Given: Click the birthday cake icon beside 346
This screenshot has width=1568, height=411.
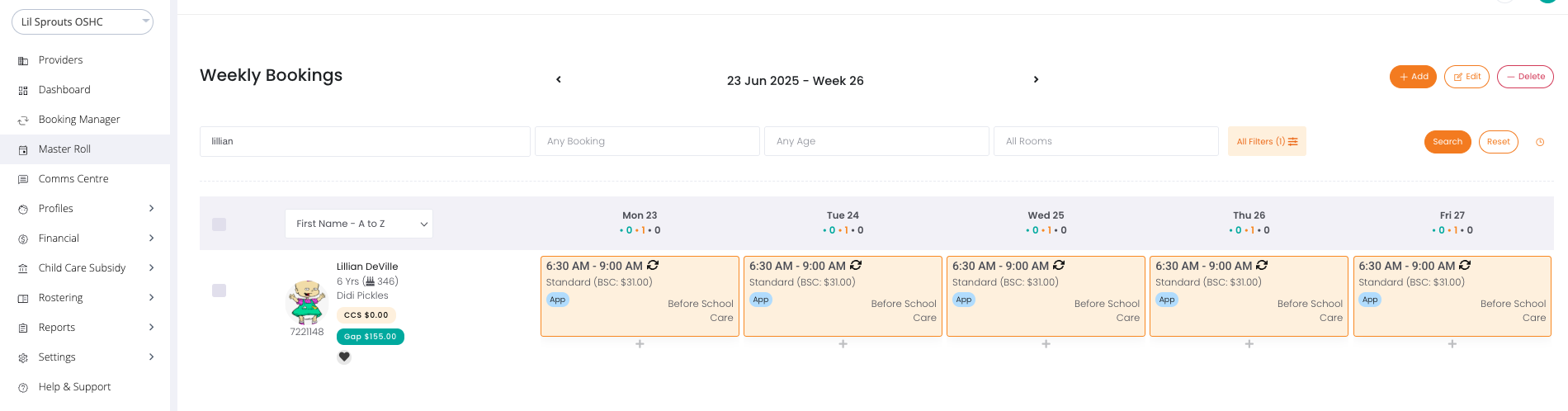Looking at the screenshot, I should (x=369, y=281).
